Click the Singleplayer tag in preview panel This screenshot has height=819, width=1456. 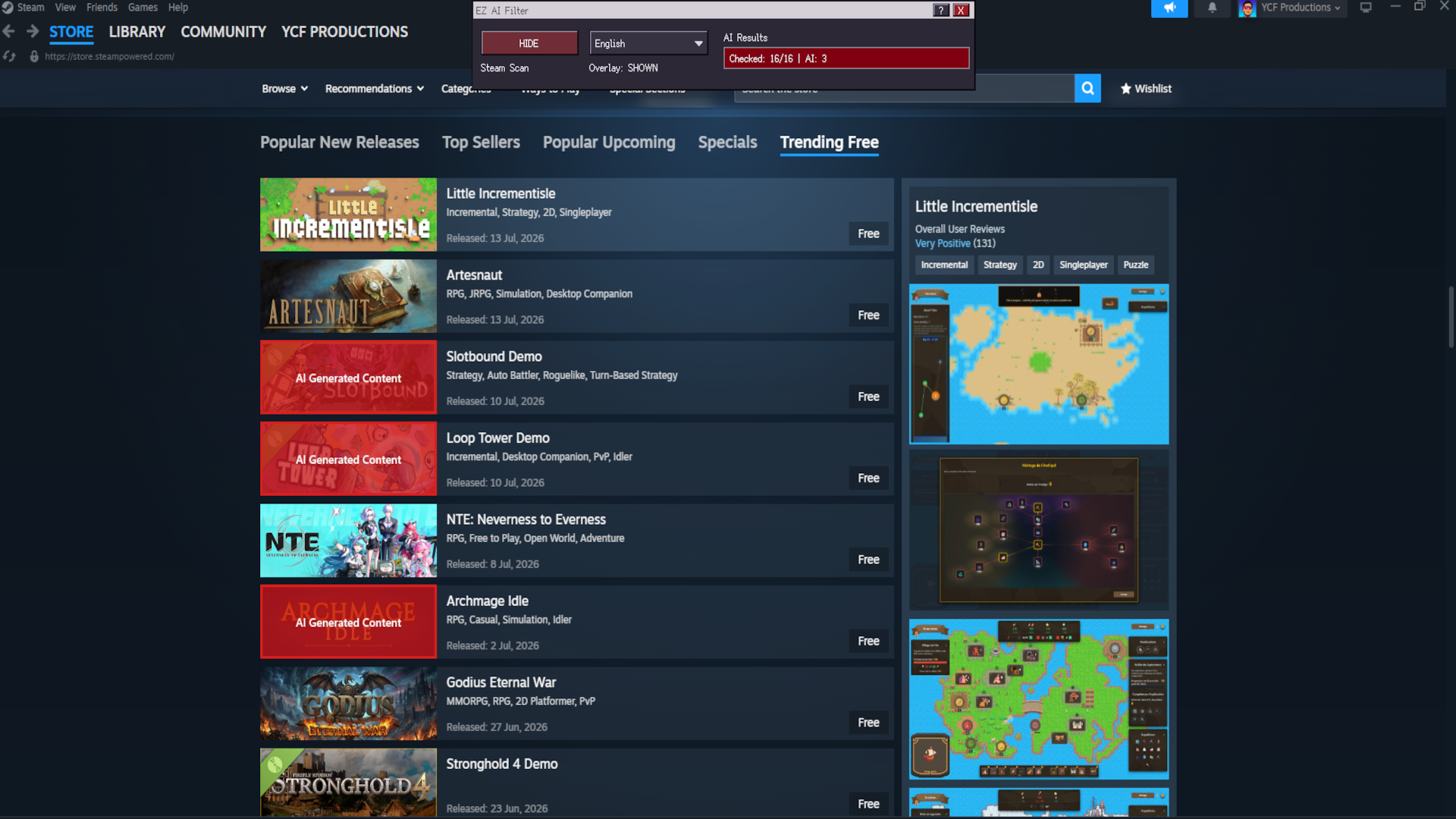(x=1084, y=265)
